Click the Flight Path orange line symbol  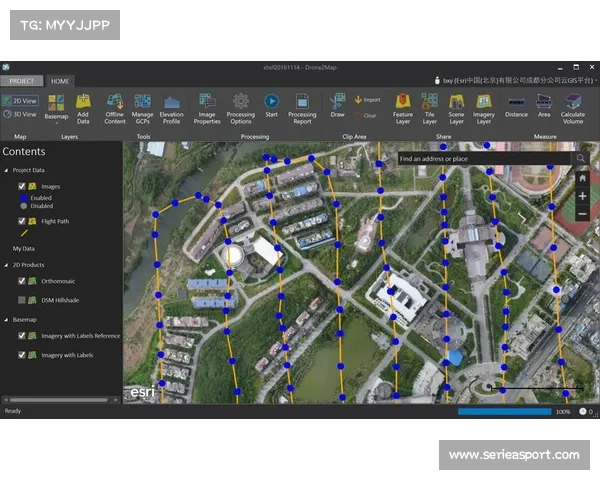(24, 233)
